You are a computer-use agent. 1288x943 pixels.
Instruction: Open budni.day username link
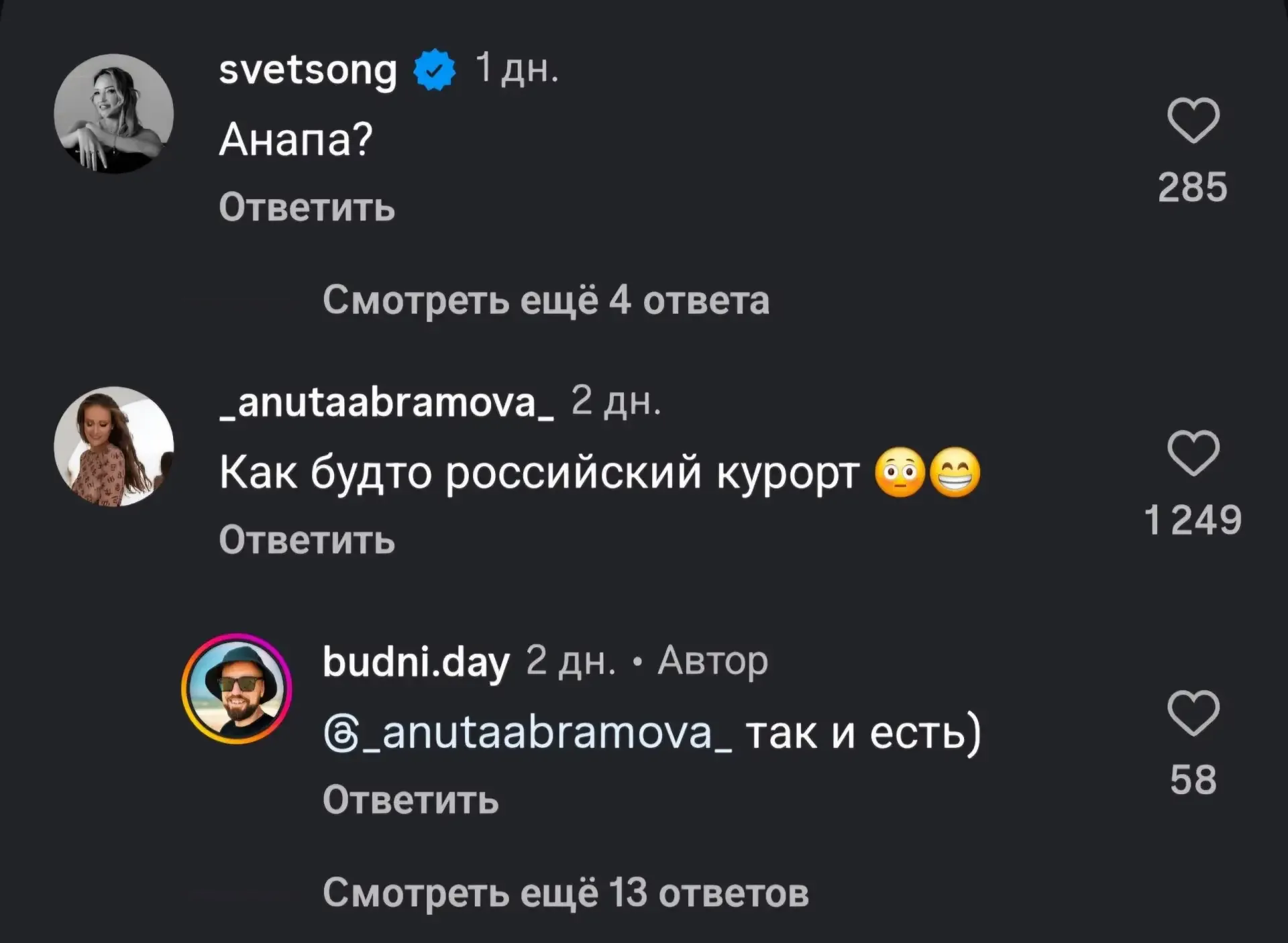click(416, 662)
